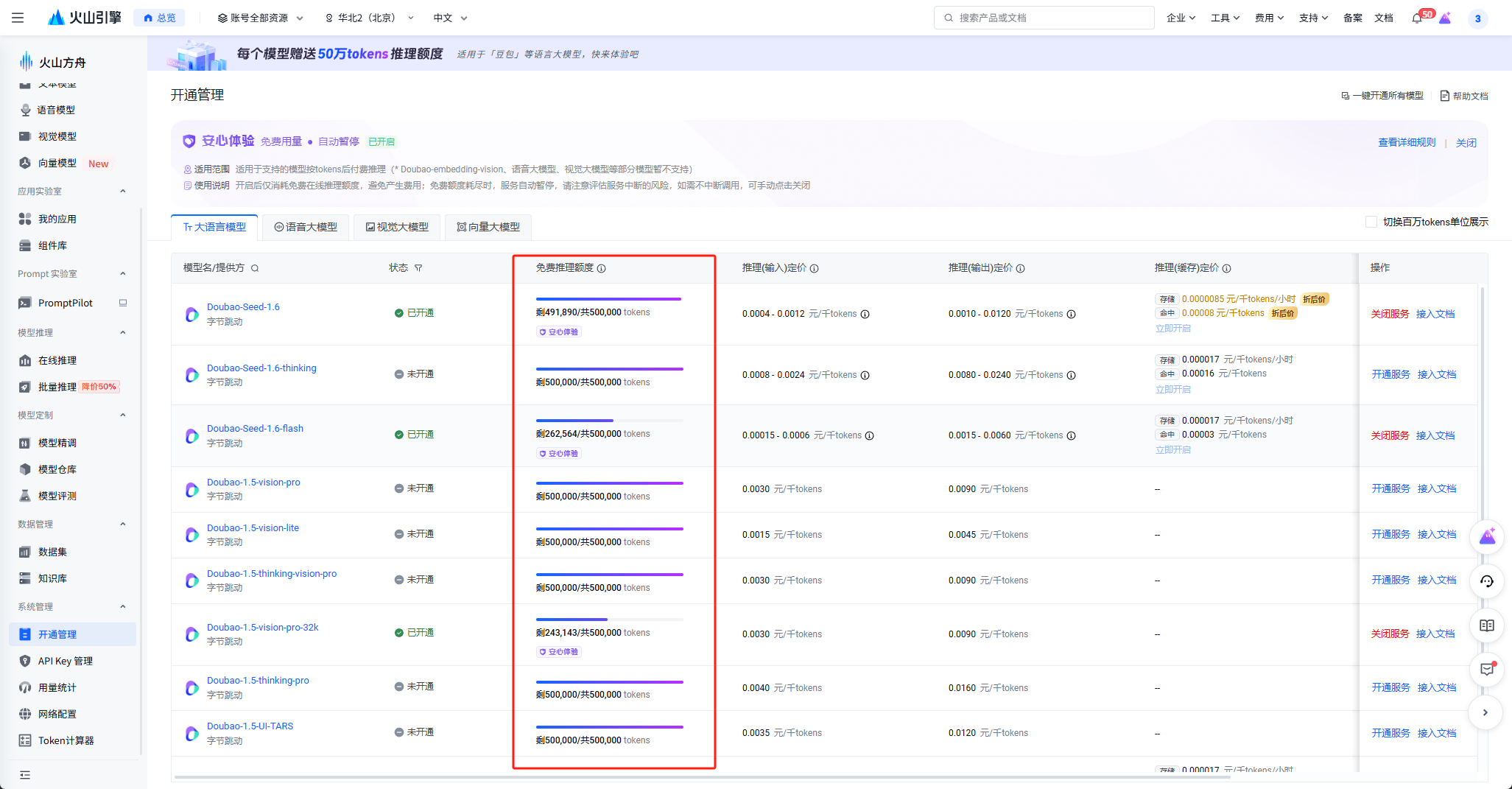Open the notification bell icon
The width and height of the screenshot is (1512, 789).
pyautogui.click(x=1416, y=18)
